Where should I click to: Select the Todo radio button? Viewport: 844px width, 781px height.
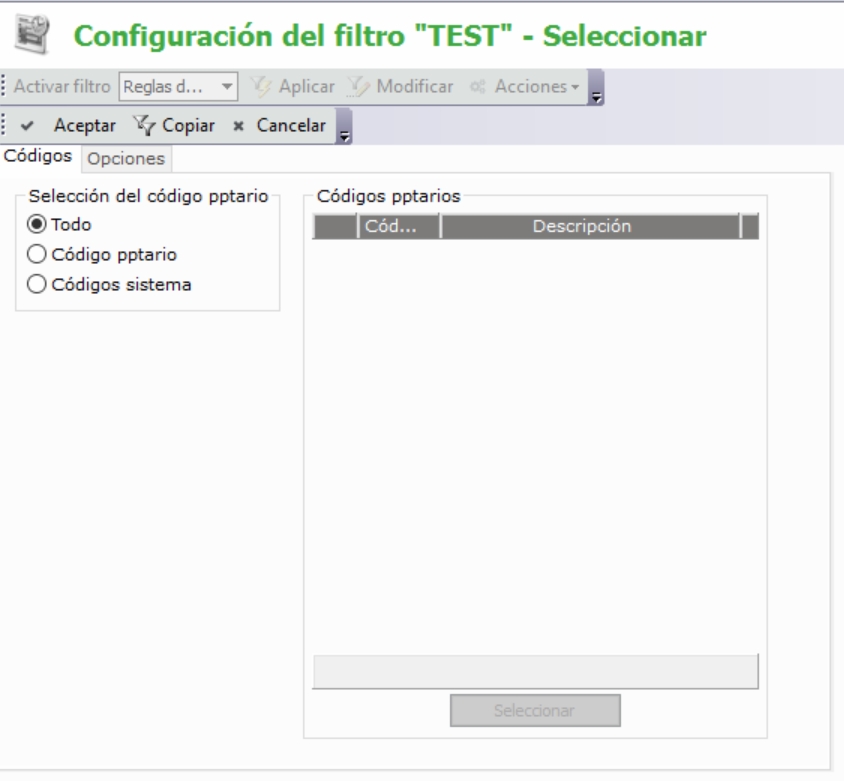[36, 224]
